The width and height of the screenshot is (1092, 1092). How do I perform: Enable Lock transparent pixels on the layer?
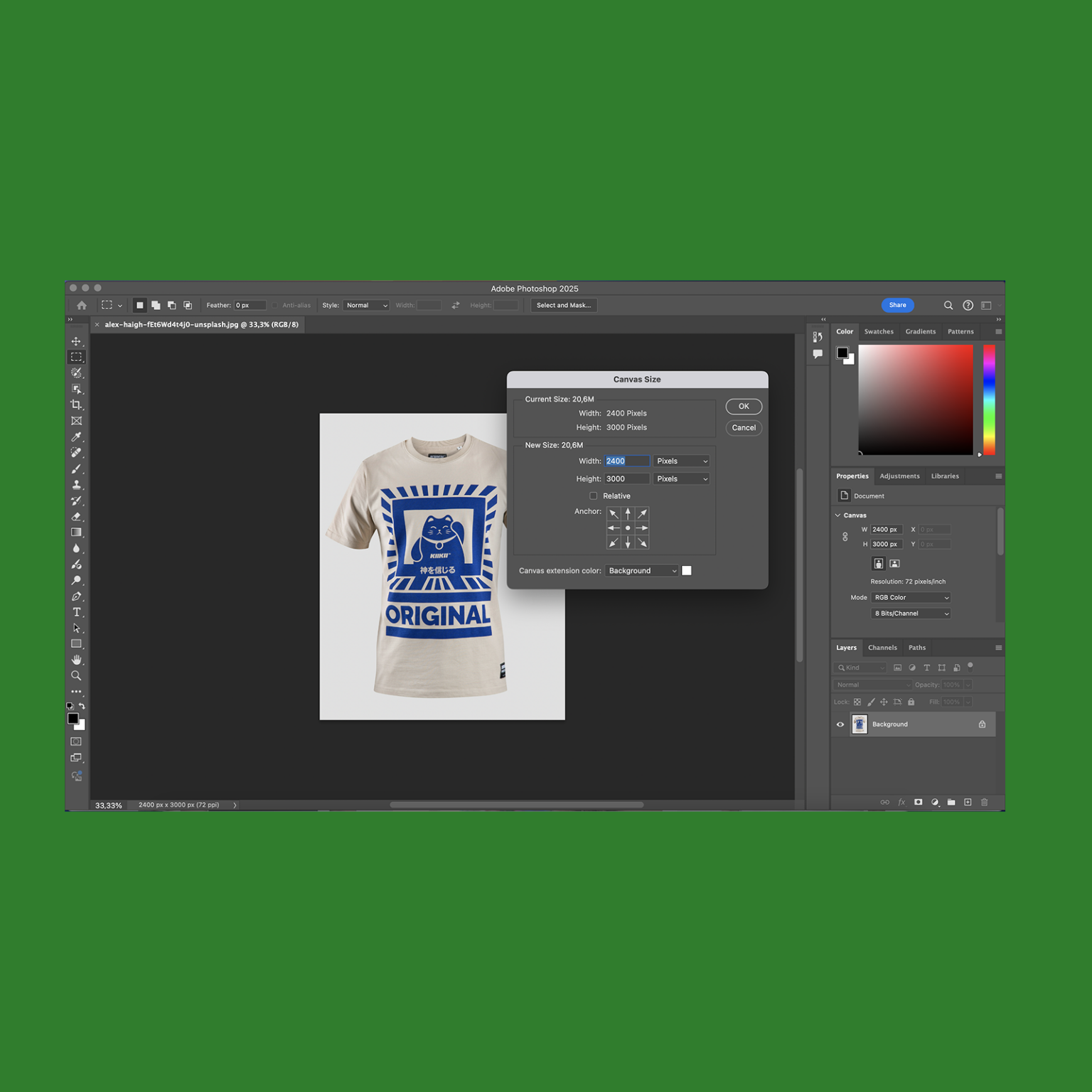point(857,702)
